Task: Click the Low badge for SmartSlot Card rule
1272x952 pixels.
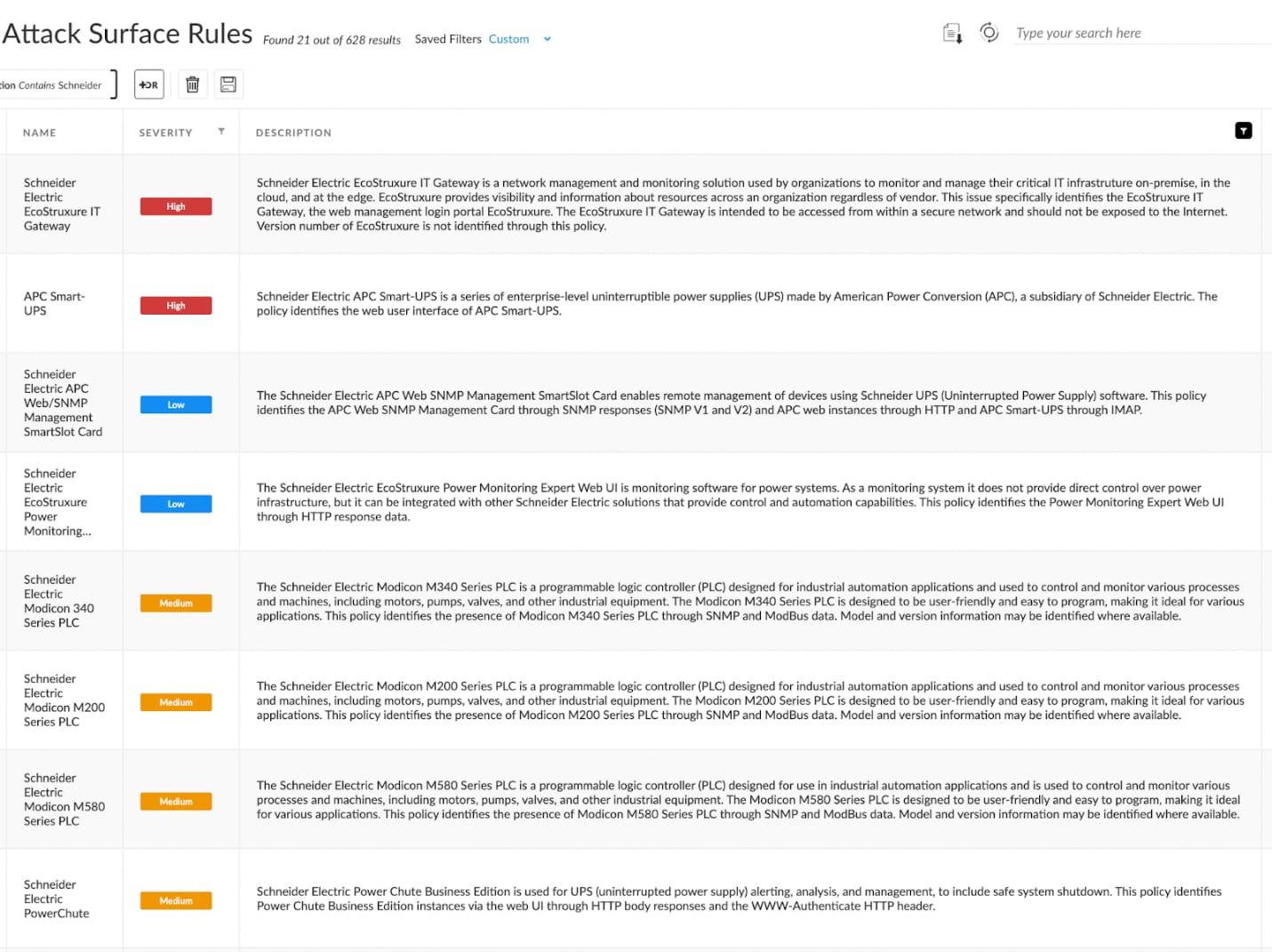Action: [x=176, y=404]
